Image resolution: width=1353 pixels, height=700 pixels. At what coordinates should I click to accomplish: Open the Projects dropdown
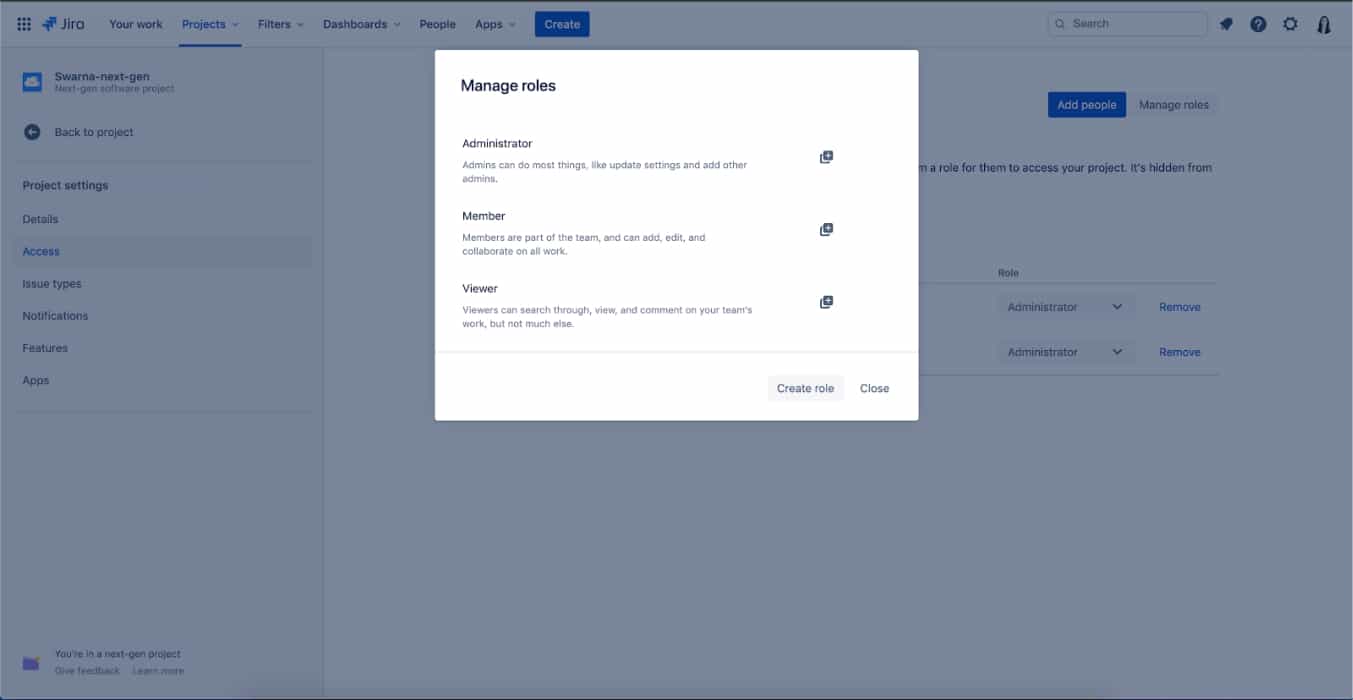(209, 24)
